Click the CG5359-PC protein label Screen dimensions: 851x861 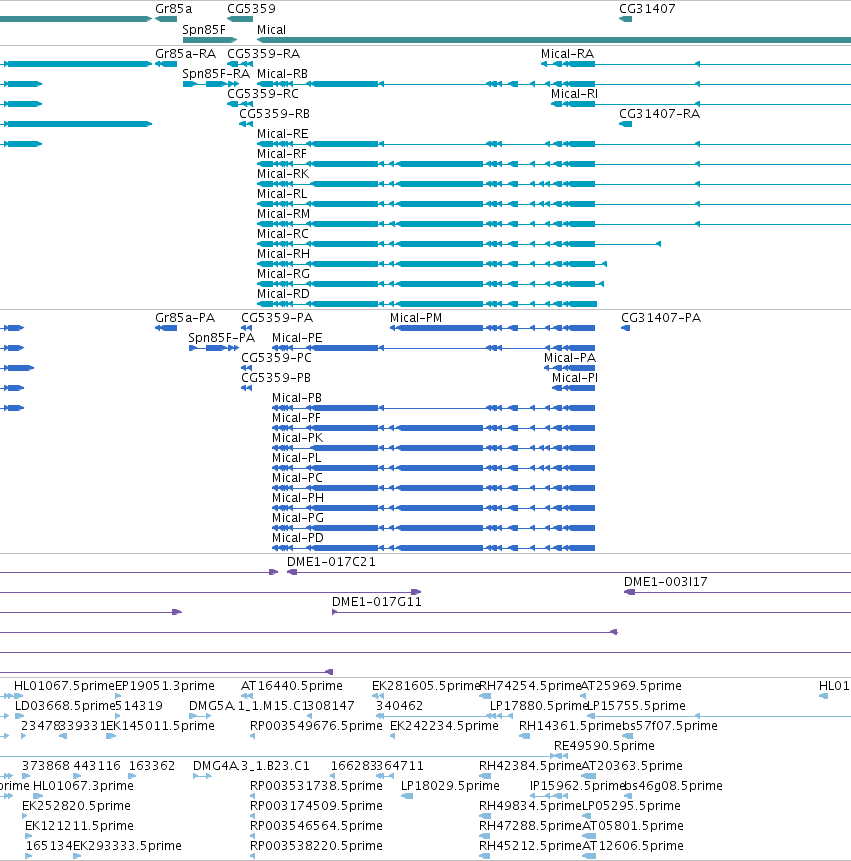pos(276,358)
